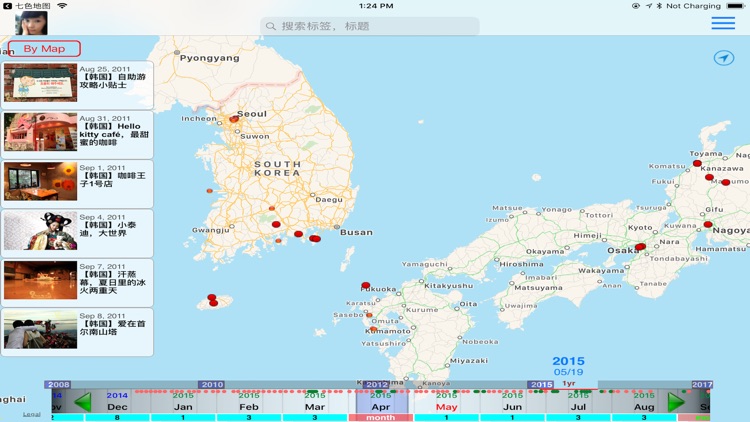
Task: Tap the current location arrow icon
Action: [x=724, y=59]
